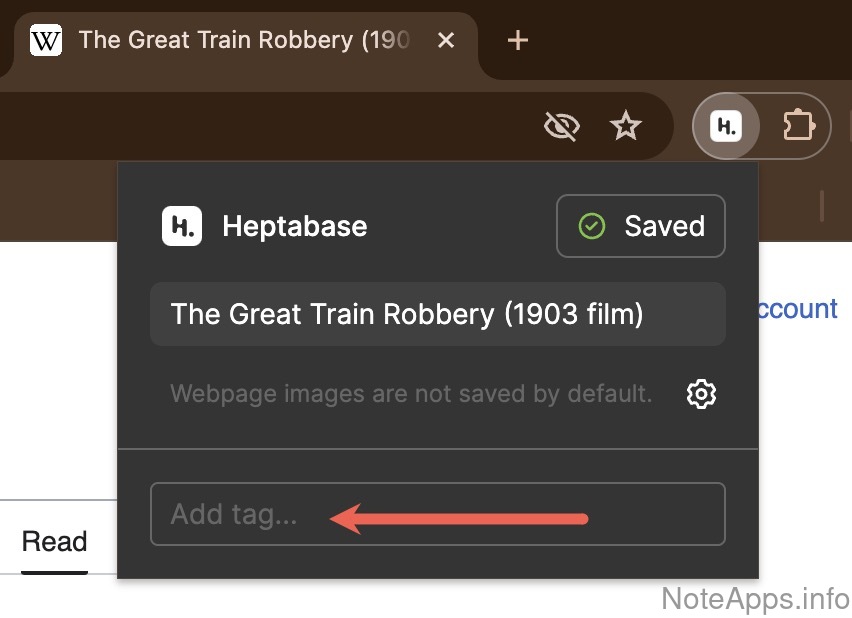
Task: Bookmark this page with the star icon
Action: coord(626,126)
